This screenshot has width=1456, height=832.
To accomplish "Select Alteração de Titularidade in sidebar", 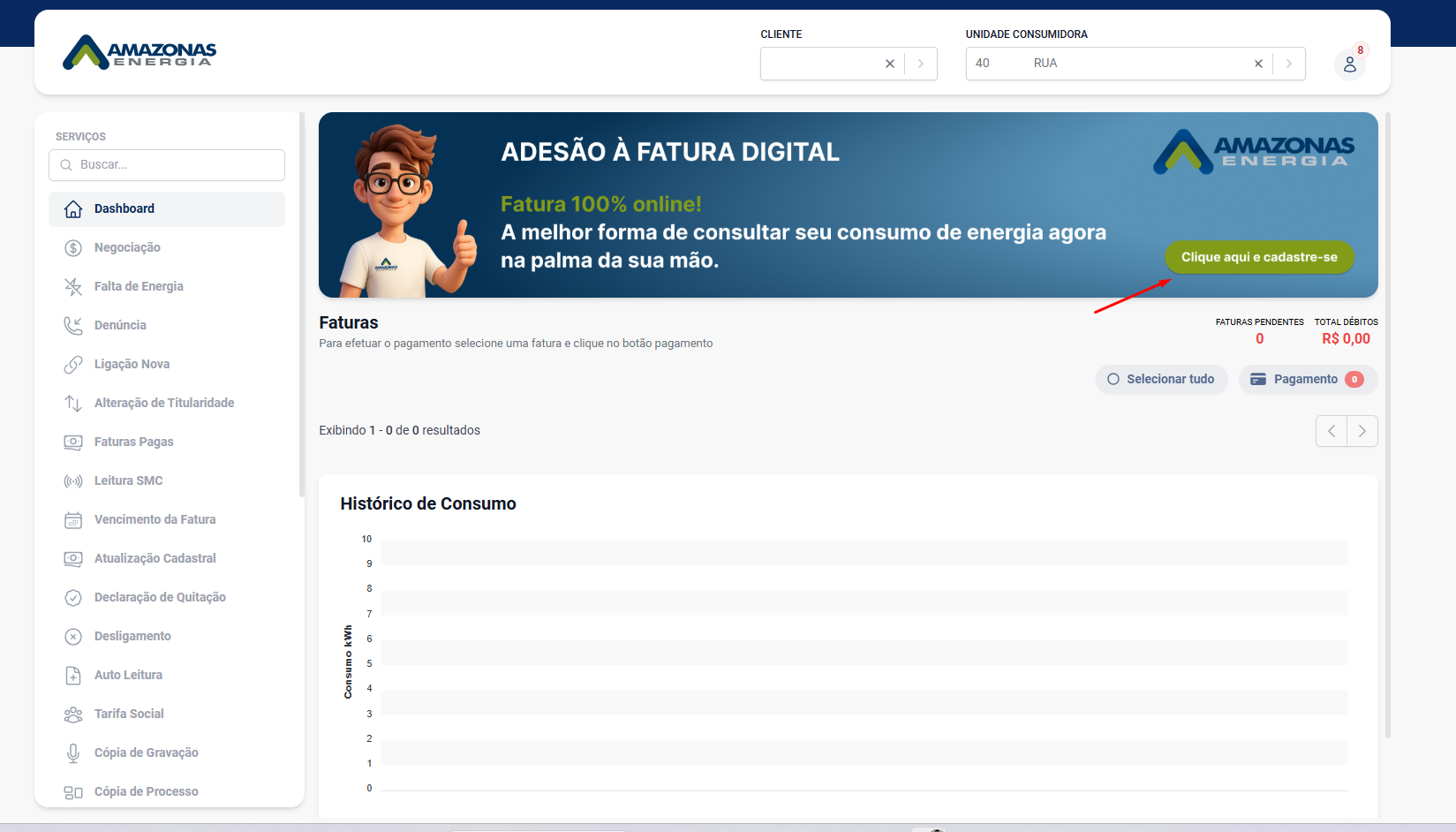I will (164, 403).
